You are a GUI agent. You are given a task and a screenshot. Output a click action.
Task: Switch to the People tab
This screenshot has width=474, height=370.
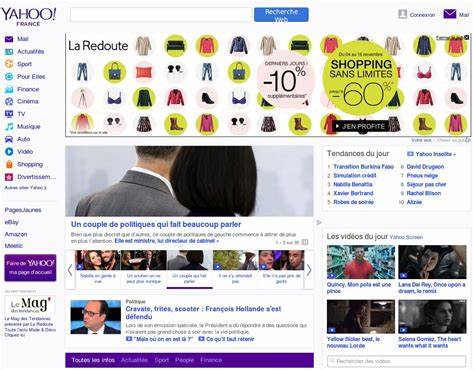[184, 360]
